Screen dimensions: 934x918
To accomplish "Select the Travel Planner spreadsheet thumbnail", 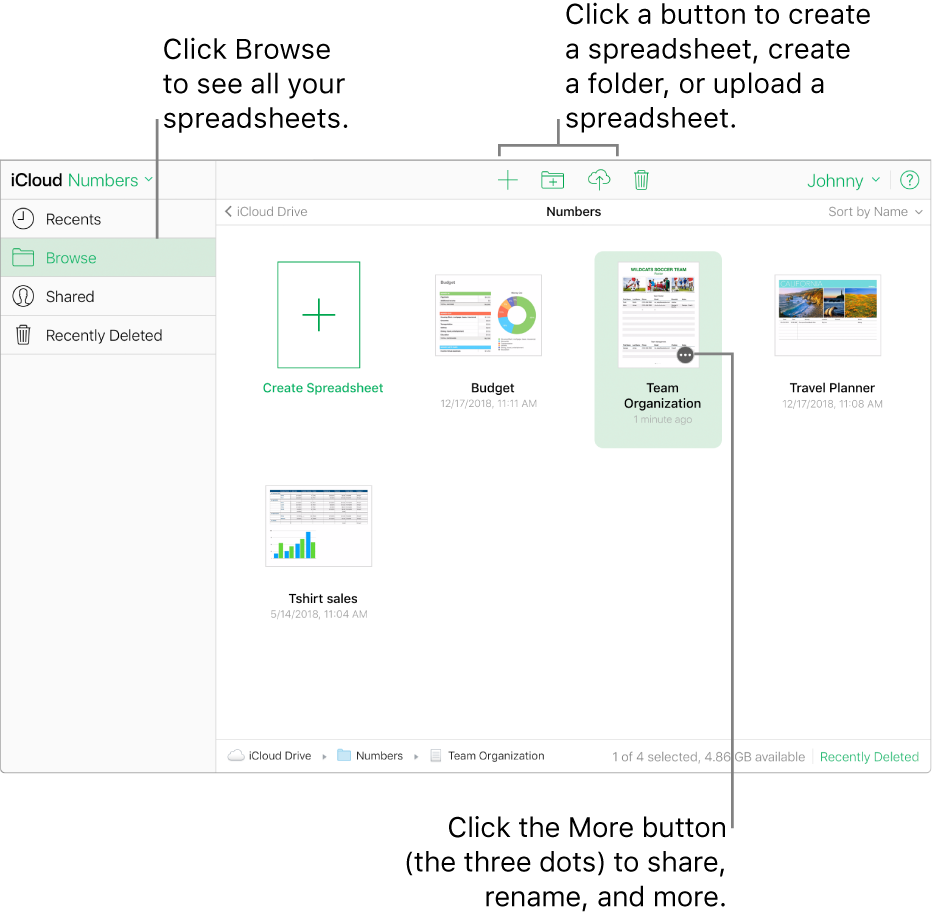I will 827,315.
